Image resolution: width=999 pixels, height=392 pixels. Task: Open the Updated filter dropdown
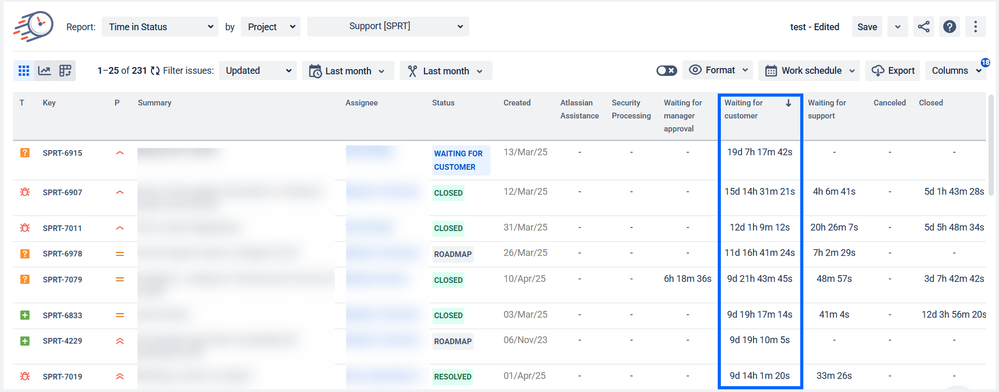click(258, 71)
